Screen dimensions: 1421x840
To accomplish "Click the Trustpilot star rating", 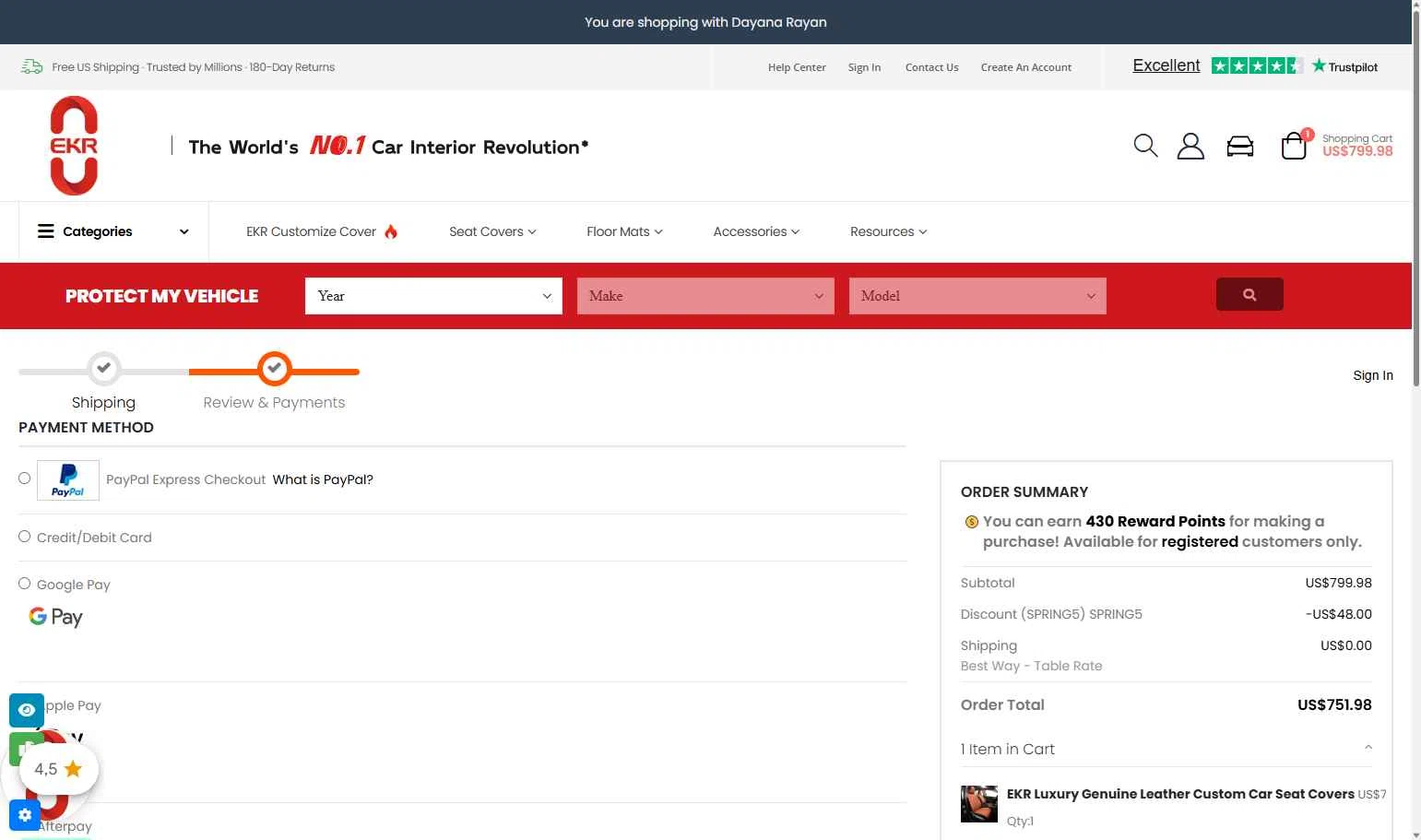I will pos(1257,65).
